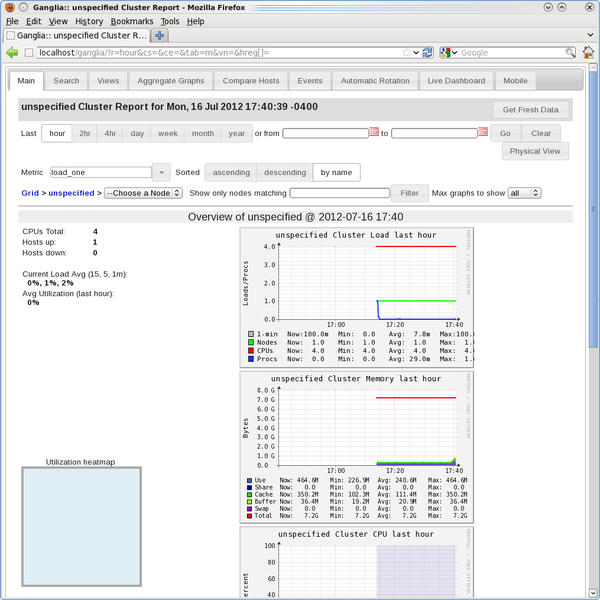Open the Help menu

(x=195, y=21)
